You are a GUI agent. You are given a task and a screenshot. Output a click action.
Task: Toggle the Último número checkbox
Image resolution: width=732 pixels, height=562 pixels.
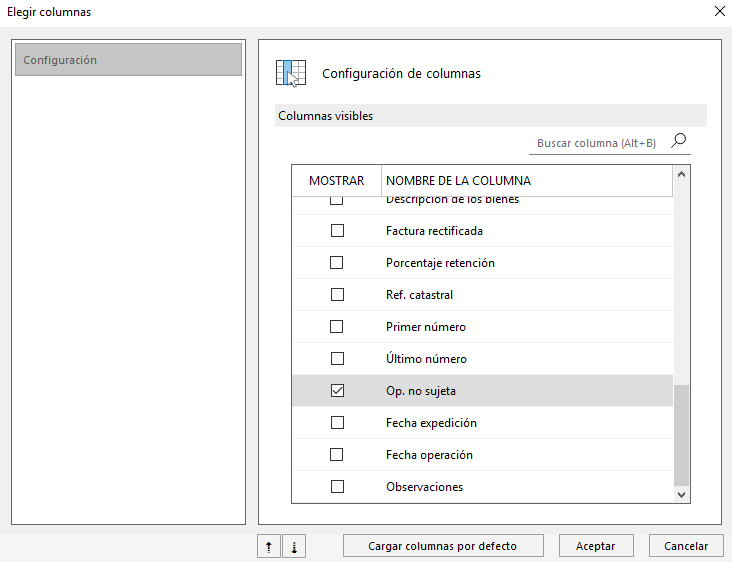click(337, 358)
